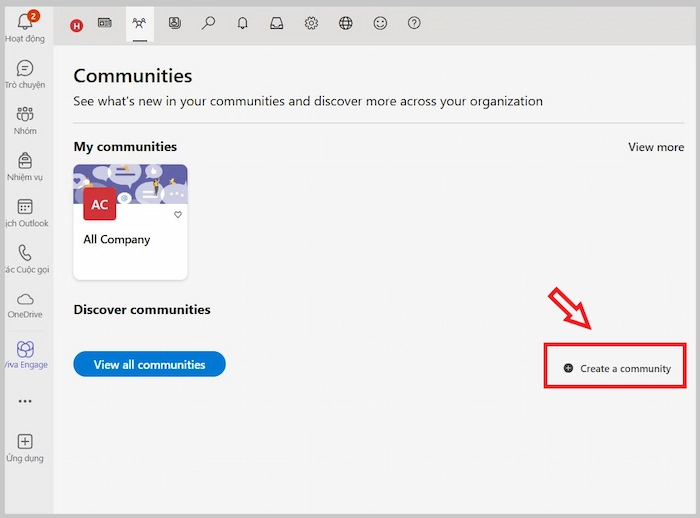Open help question mark icon
700x518 pixels.
414,23
